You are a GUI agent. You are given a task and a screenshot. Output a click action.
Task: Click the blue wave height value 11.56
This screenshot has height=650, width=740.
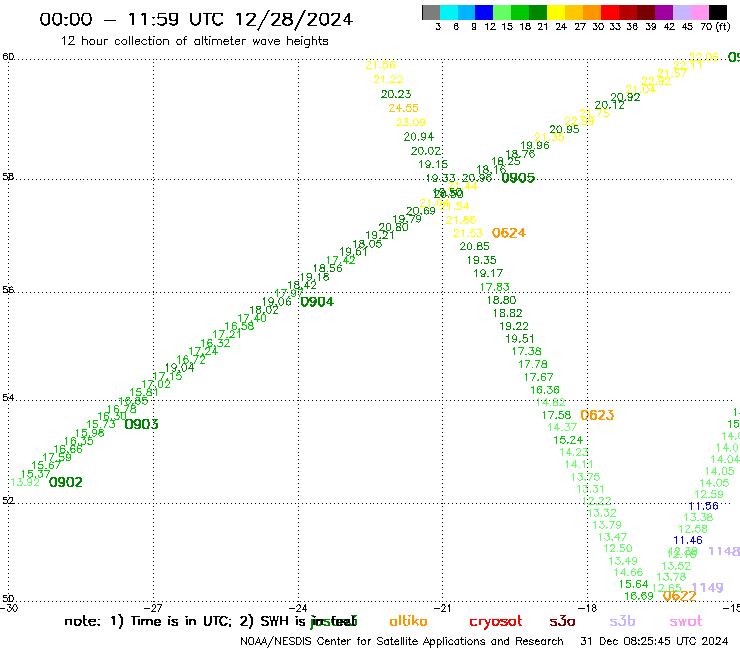click(x=703, y=506)
